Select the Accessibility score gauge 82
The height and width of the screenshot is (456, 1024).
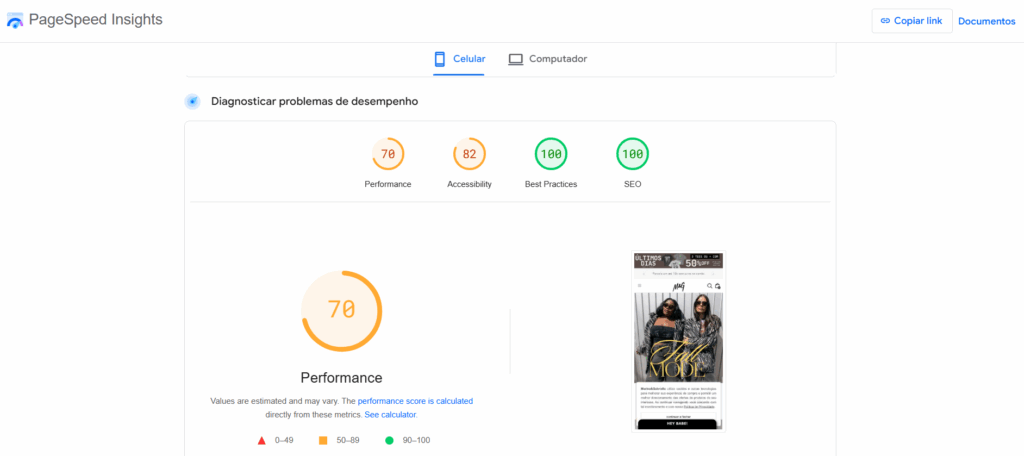point(470,155)
